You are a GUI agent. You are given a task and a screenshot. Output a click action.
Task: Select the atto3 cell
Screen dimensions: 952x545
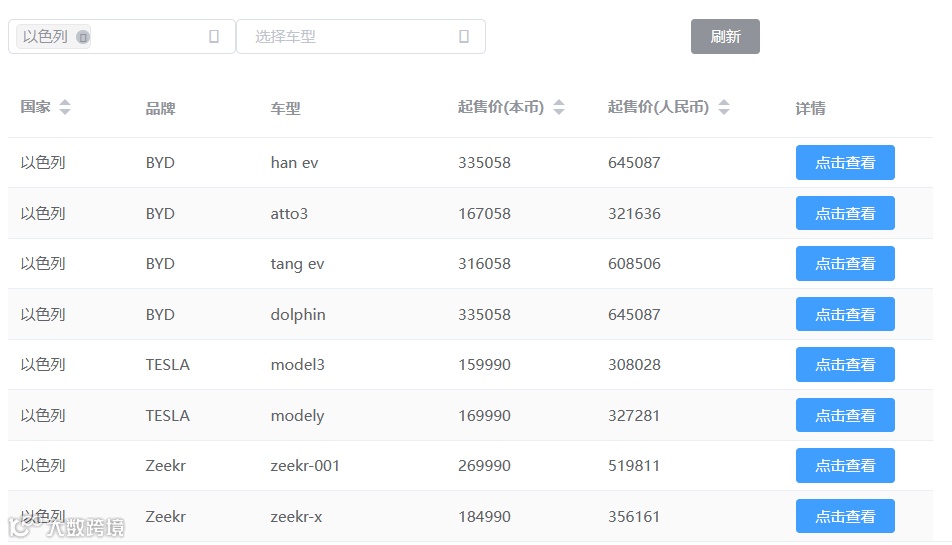(289, 214)
